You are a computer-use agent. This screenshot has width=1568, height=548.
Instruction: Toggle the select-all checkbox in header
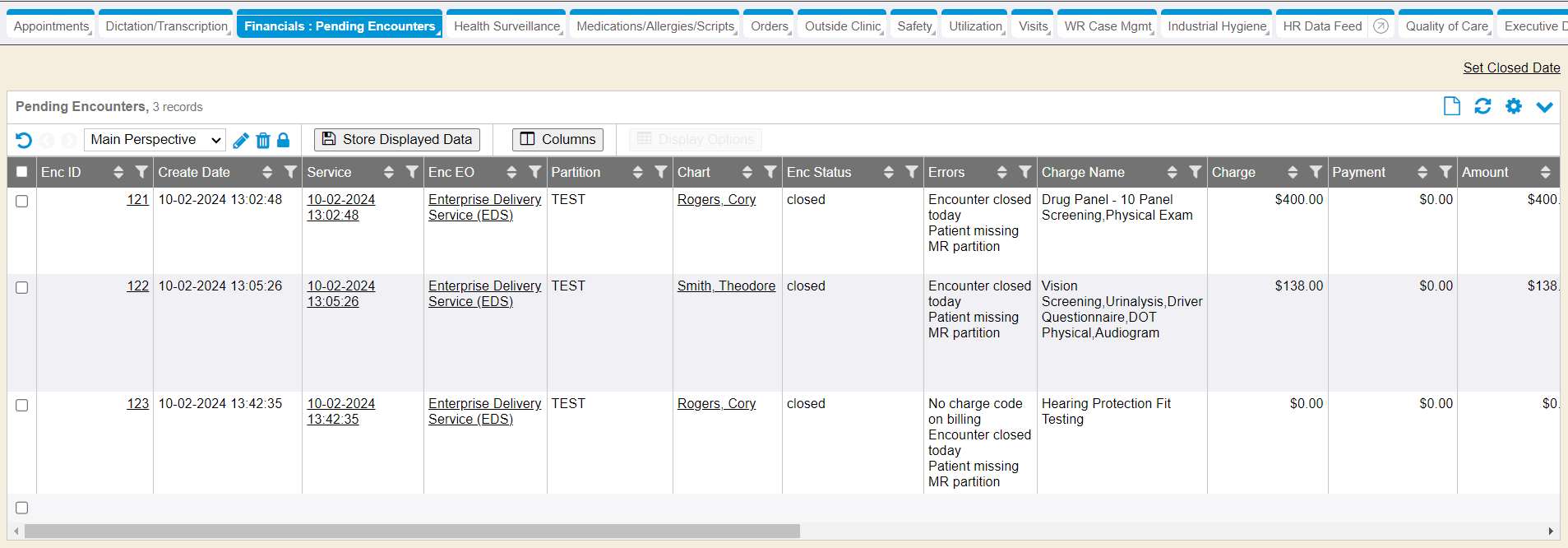[22, 172]
